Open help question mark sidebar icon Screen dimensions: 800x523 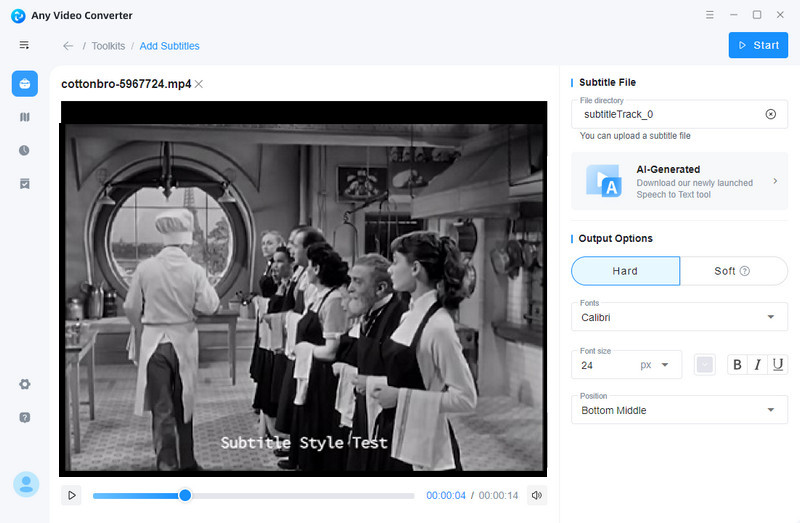coord(24,417)
